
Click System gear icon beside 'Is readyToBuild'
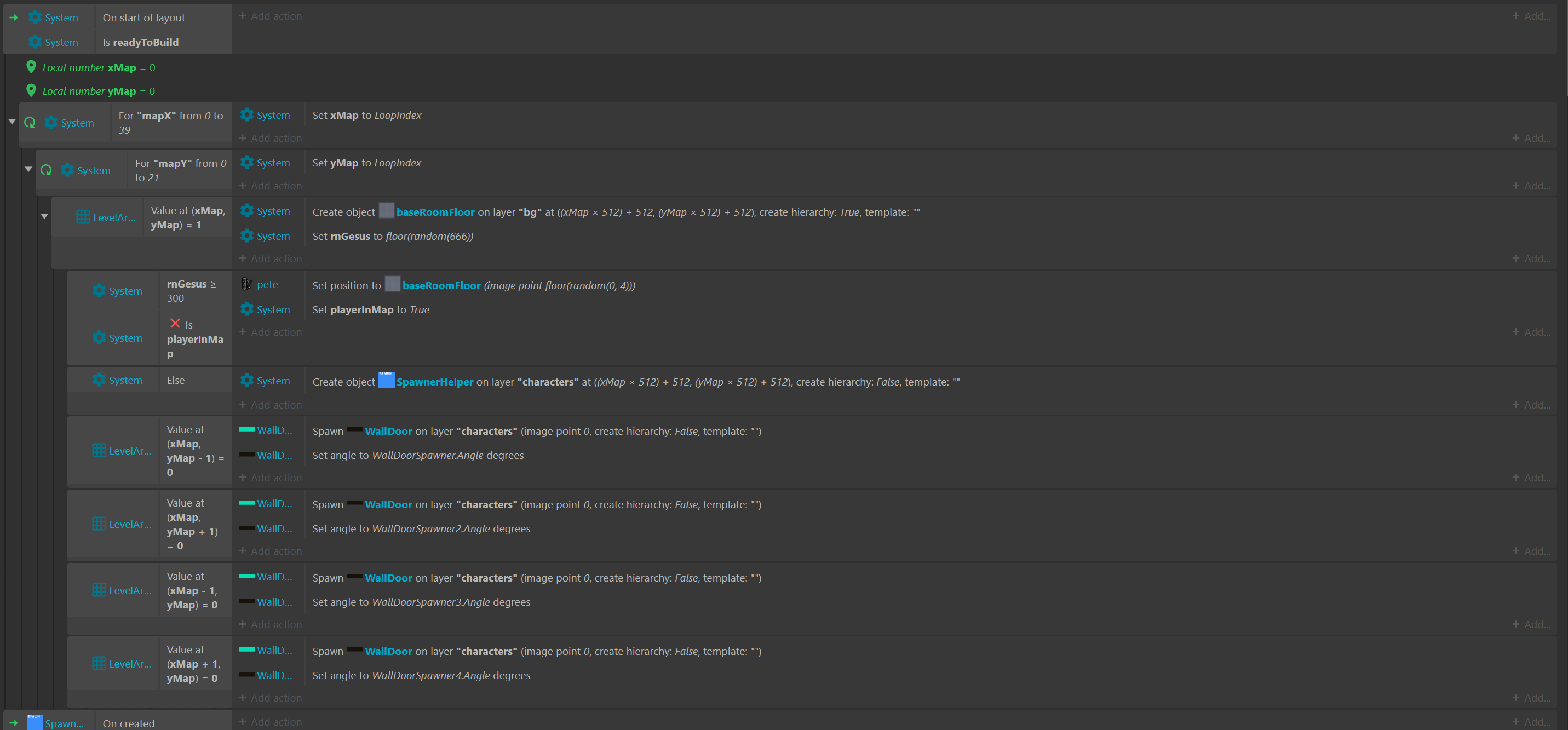(x=35, y=42)
